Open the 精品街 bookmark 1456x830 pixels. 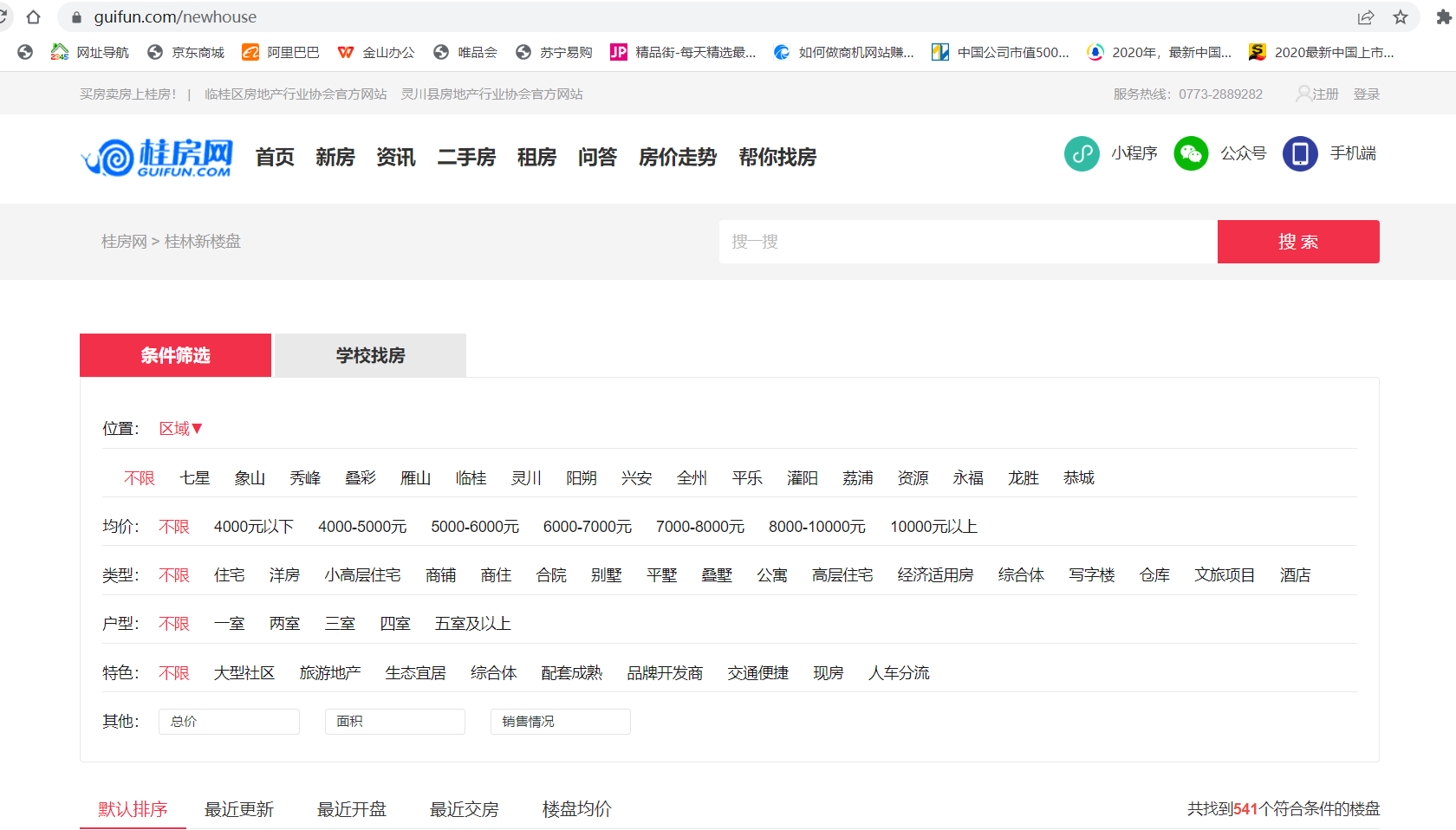[683, 53]
